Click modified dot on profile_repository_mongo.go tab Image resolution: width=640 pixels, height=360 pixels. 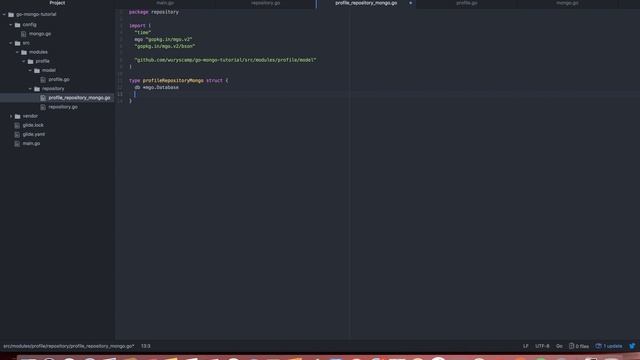(x=410, y=3)
